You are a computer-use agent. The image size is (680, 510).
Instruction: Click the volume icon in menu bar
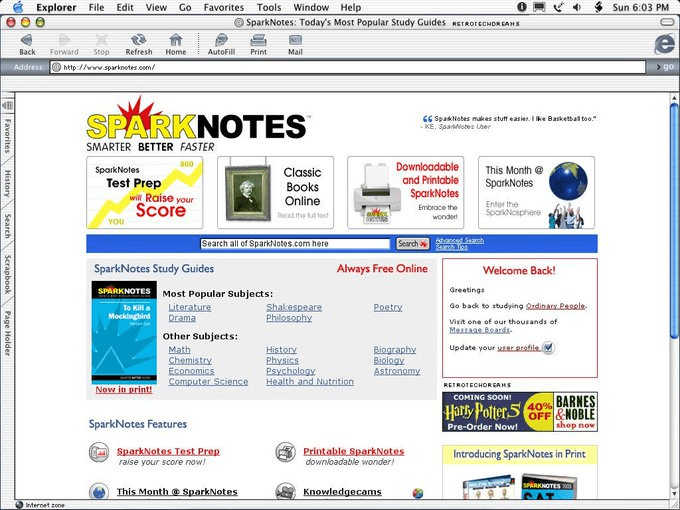click(577, 7)
